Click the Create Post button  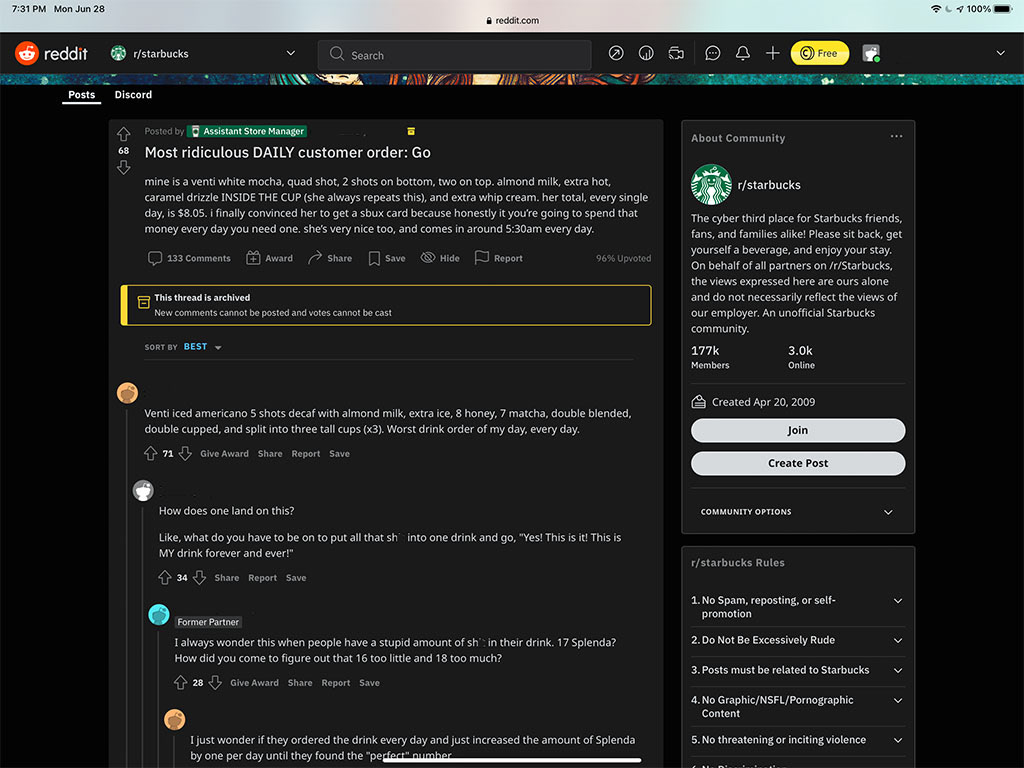pos(797,463)
